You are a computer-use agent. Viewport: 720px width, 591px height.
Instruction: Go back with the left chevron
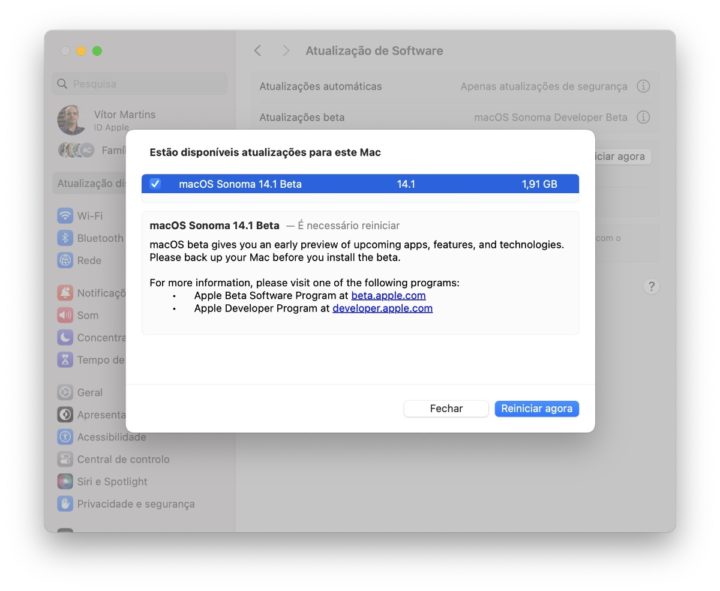click(x=258, y=51)
